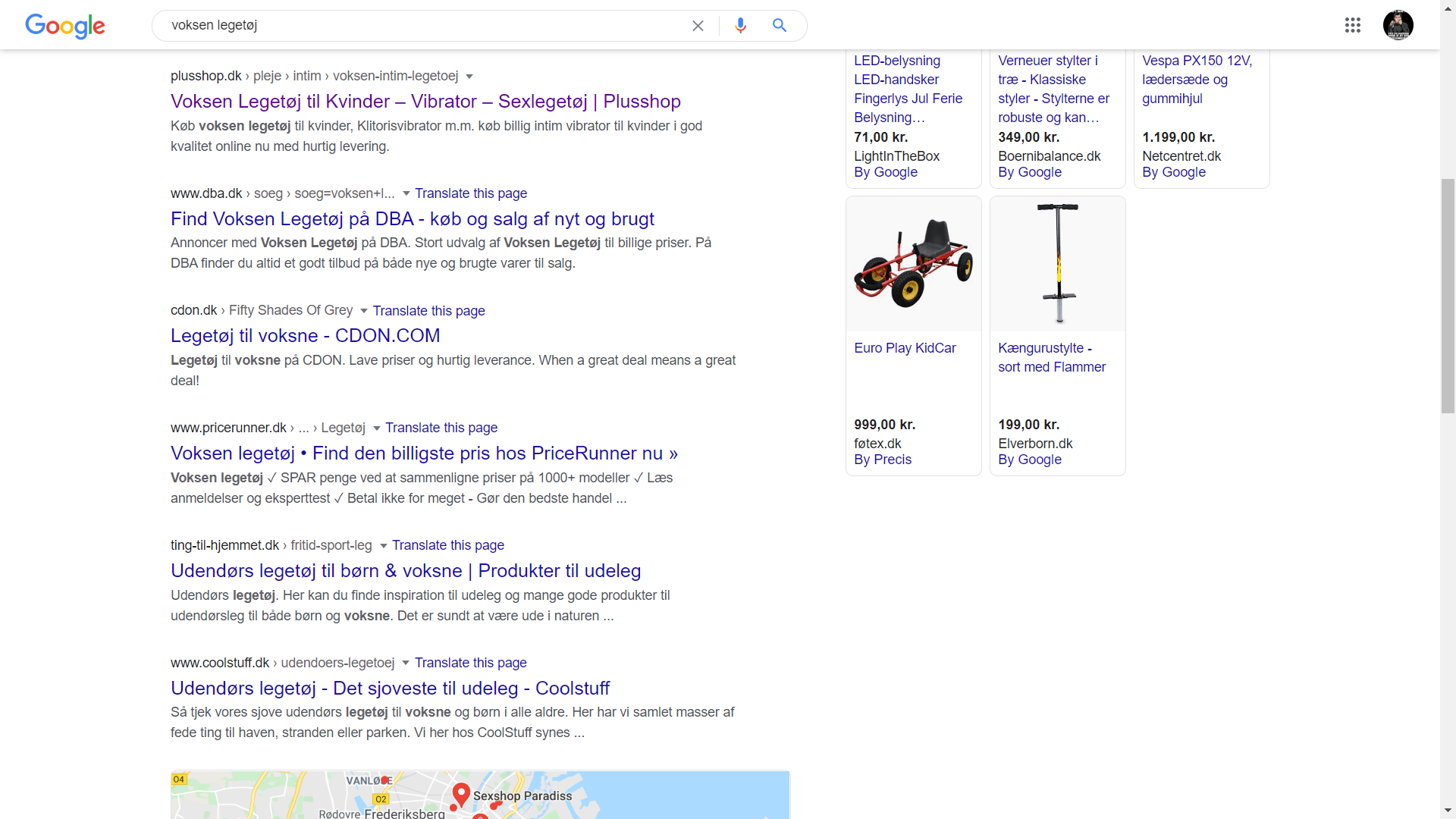Viewport: 1456px width, 819px height.
Task: Open the account profile avatar
Action: click(1398, 26)
